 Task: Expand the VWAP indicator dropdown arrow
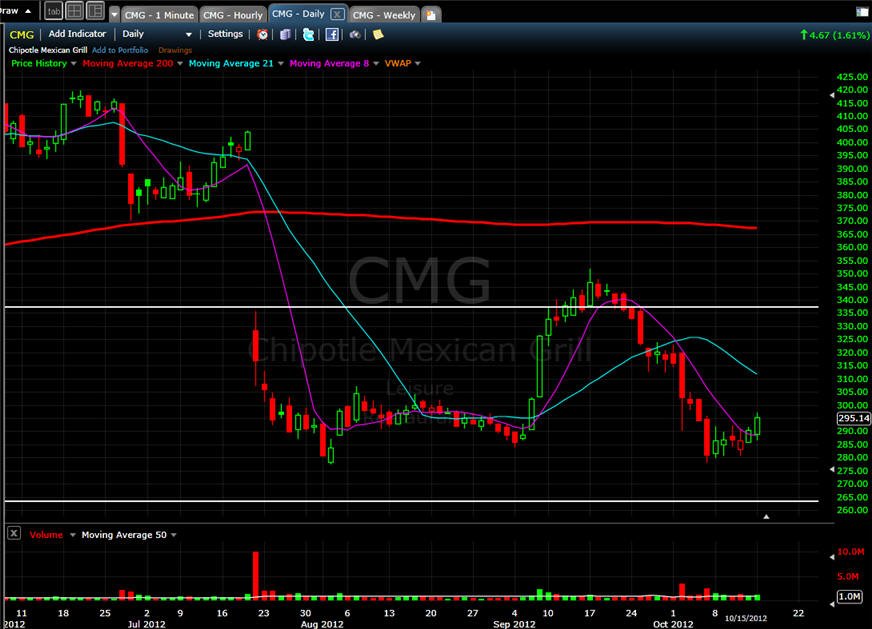tap(418, 63)
